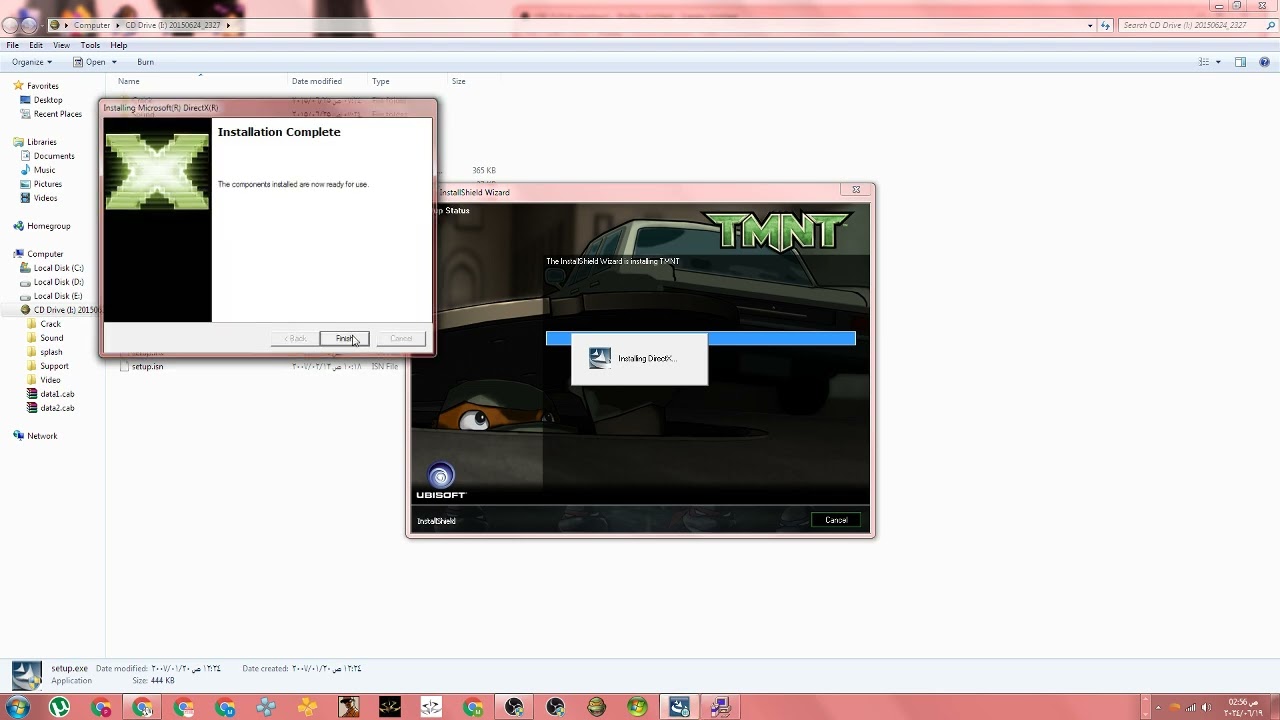Expand the view options dropdown arrow
This screenshot has width=1280, height=720.
click(1218, 62)
